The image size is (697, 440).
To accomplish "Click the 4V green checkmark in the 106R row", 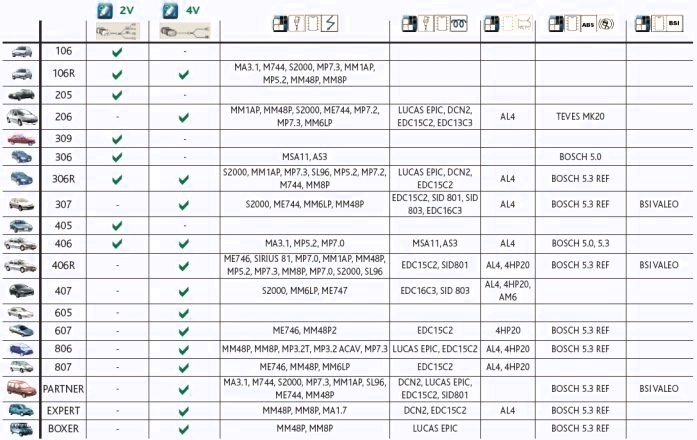I will click(x=184, y=74).
